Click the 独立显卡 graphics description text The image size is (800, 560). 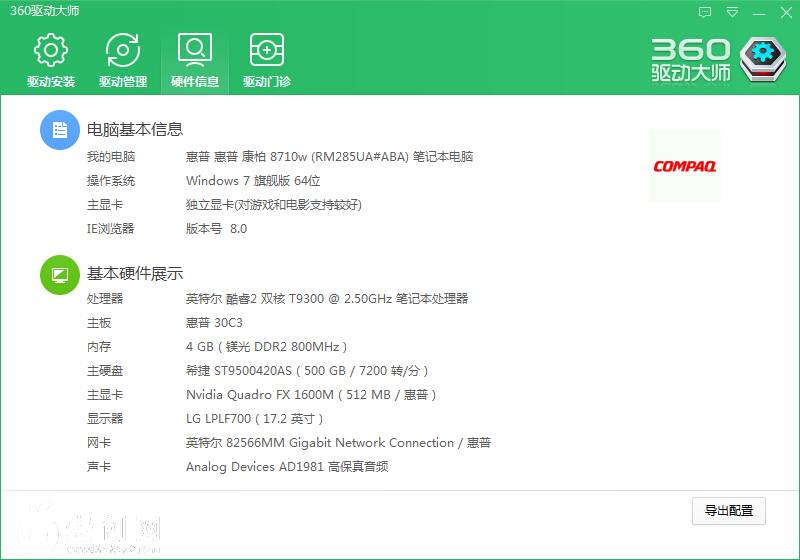coord(273,205)
